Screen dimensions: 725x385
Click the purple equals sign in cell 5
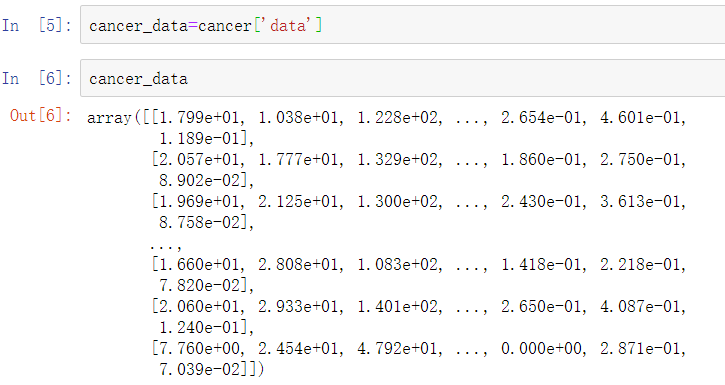pyautogui.click(x=193, y=26)
